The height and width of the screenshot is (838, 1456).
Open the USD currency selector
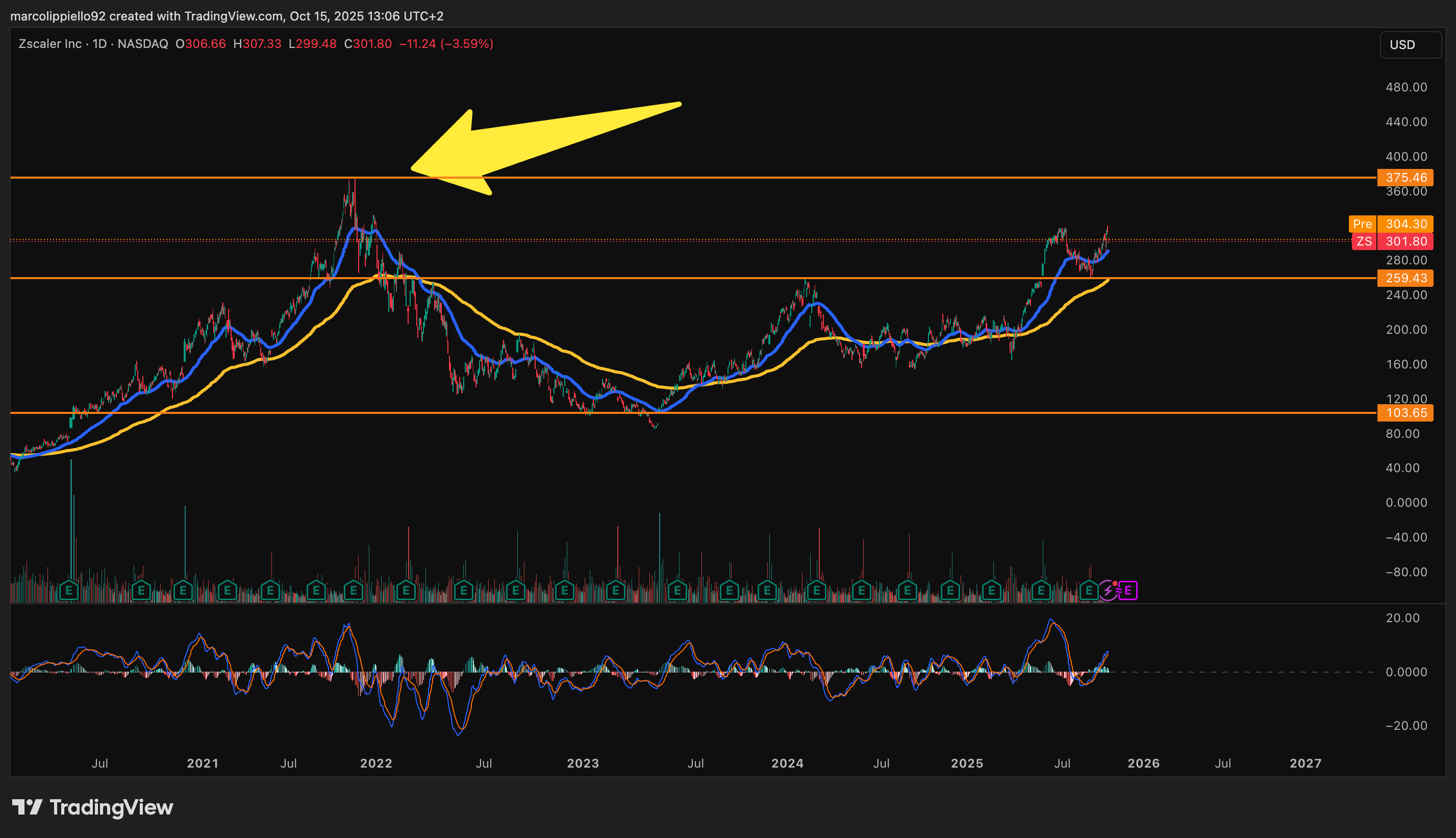click(x=1410, y=45)
